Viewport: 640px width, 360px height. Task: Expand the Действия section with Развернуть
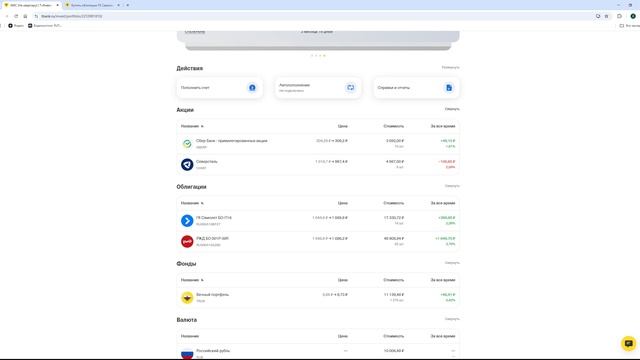(451, 67)
